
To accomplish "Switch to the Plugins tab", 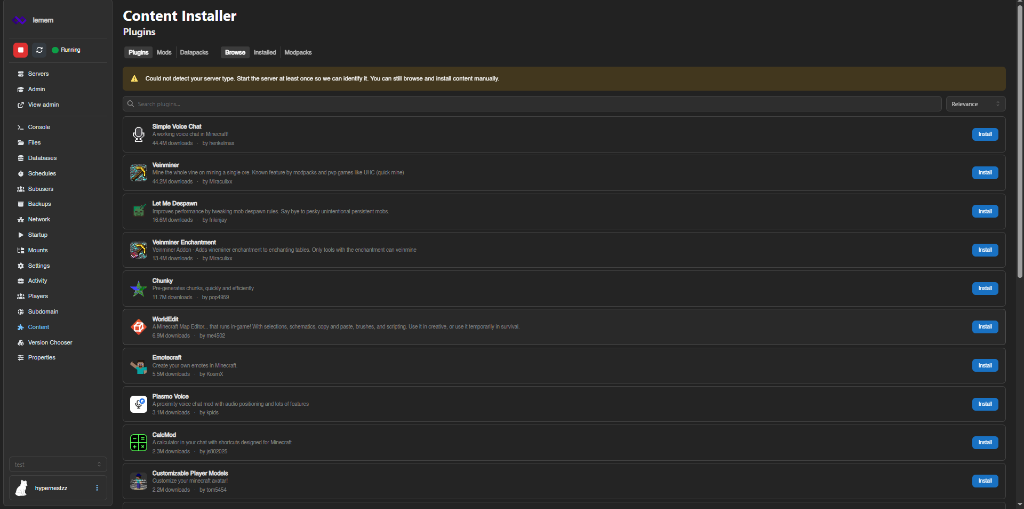I will pos(138,52).
